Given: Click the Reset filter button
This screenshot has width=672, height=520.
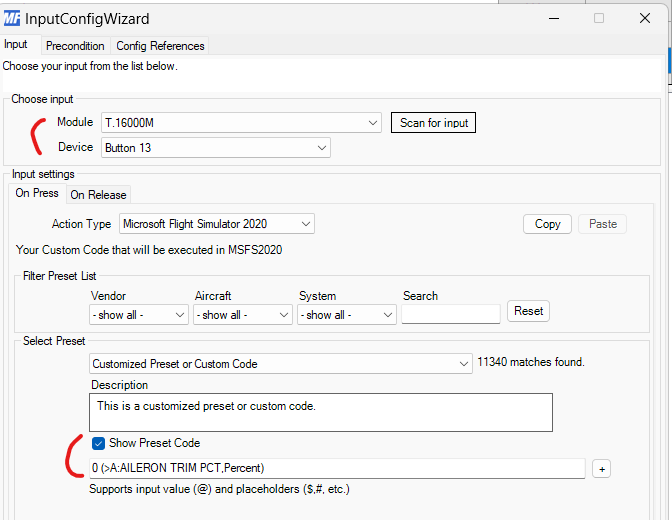Looking at the screenshot, I should 528,311.
